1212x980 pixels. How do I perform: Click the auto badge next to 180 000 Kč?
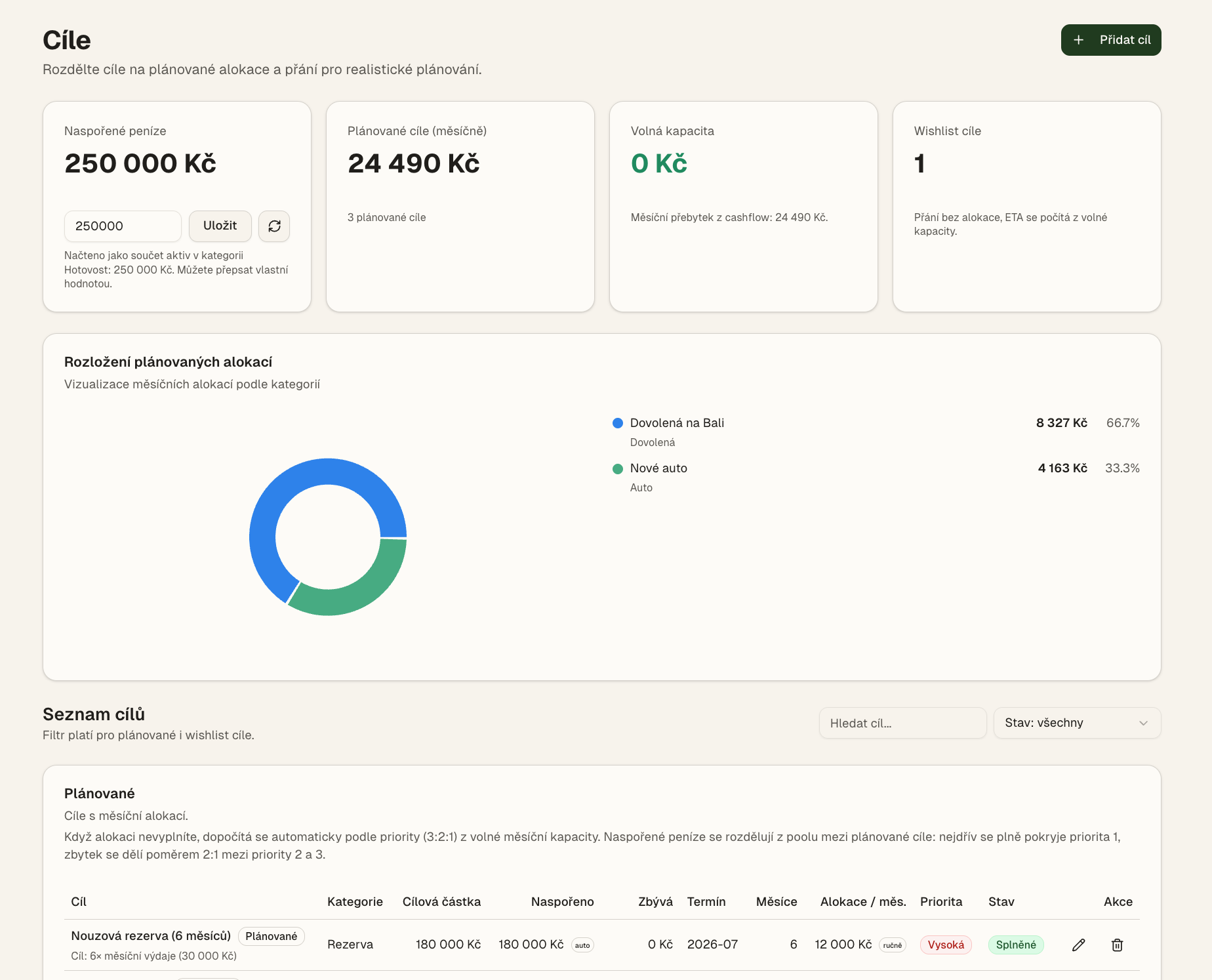[x=582, y=945]
